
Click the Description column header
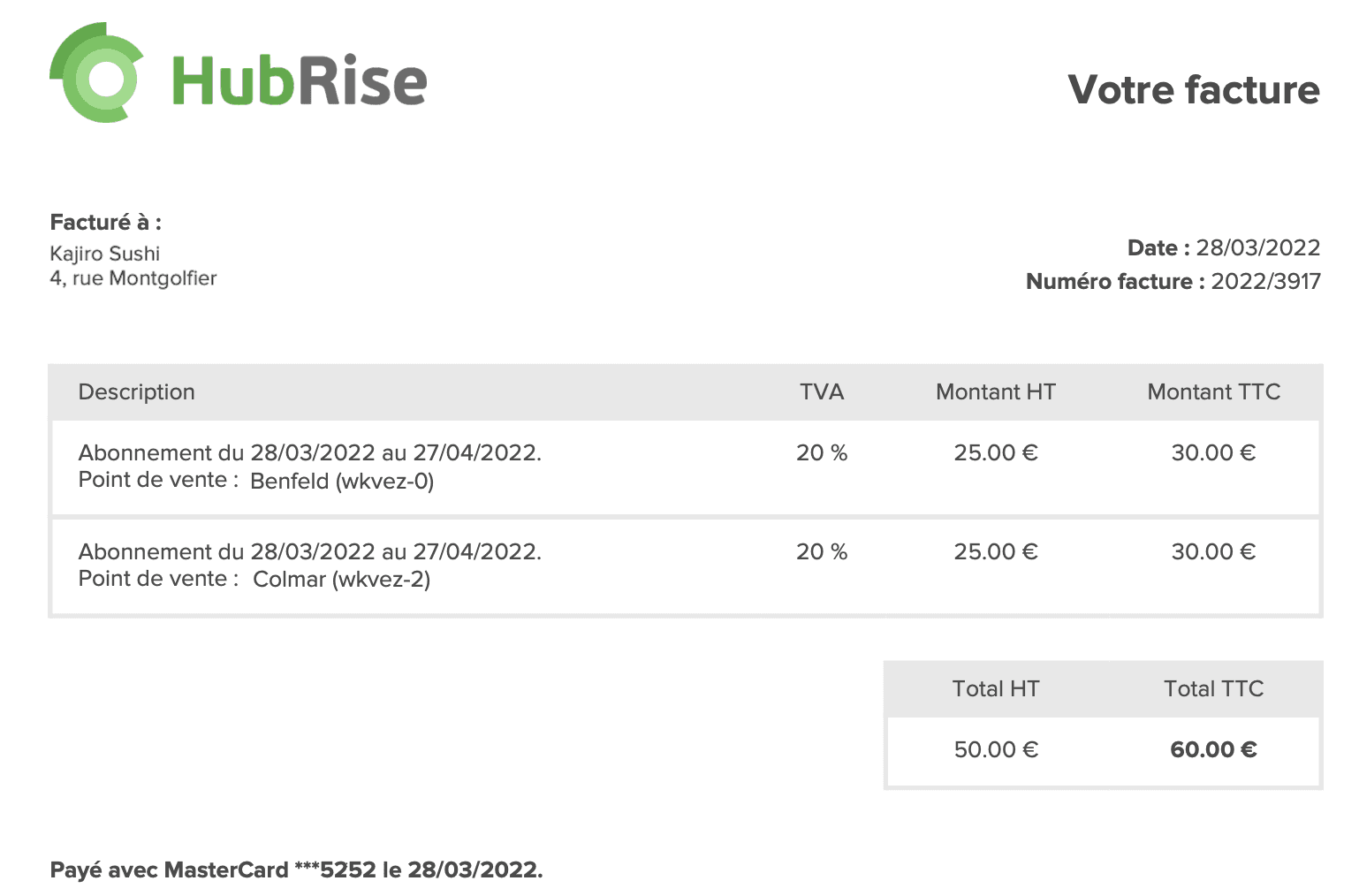pyautogui.click(x=136, y=391)
